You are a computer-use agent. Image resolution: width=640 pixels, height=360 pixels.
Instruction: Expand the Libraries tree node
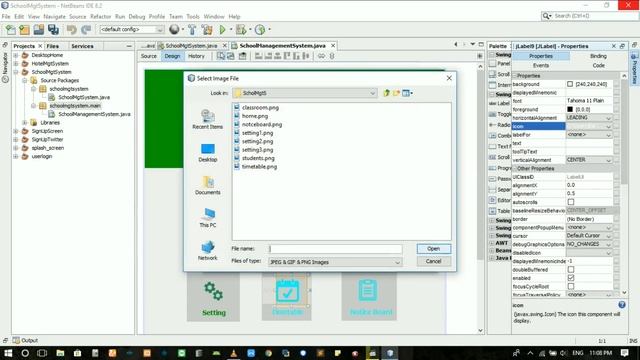click(24, 122)
